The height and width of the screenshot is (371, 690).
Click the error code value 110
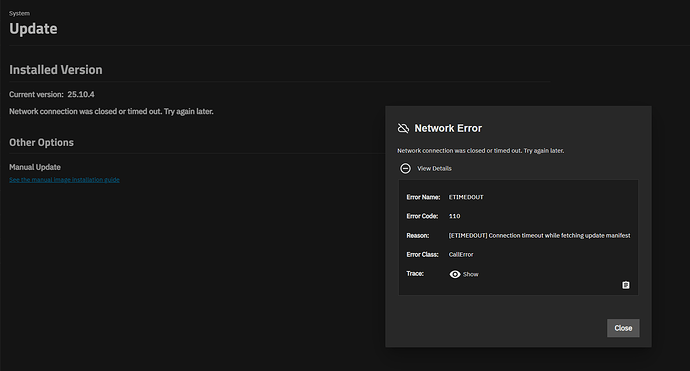click(x=455, y=216)
